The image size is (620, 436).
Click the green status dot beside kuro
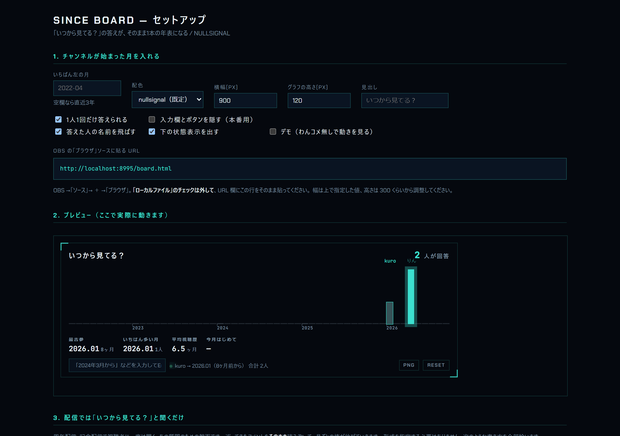171,366
